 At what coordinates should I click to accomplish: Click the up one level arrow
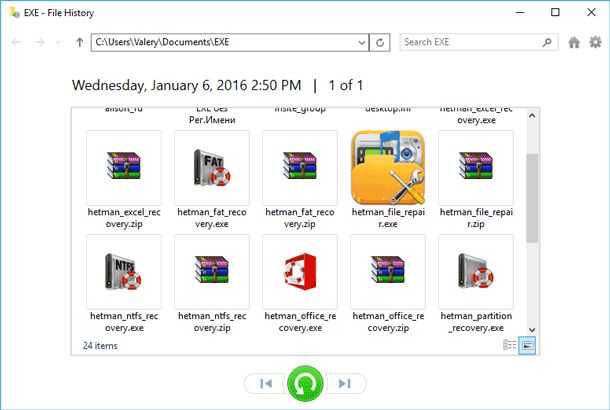coord(79,42)
